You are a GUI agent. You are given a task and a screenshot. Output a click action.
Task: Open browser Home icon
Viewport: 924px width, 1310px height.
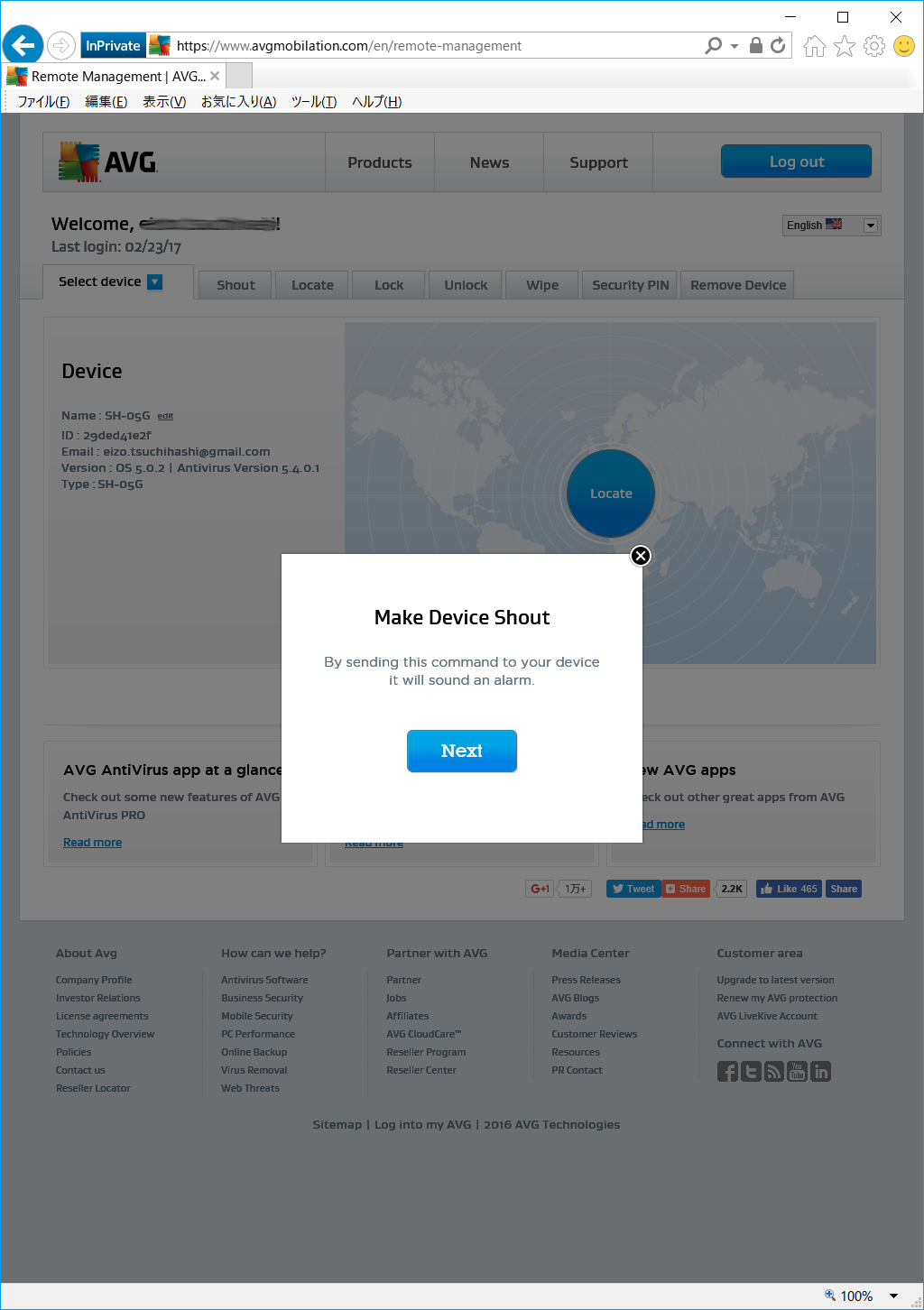[814, 46]
